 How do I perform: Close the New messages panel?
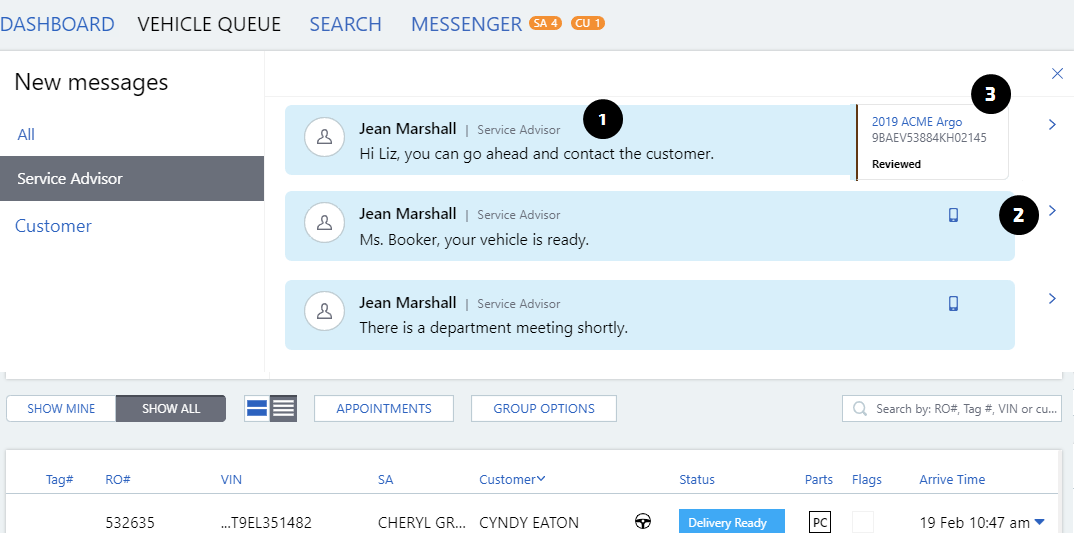[1057, 73]
